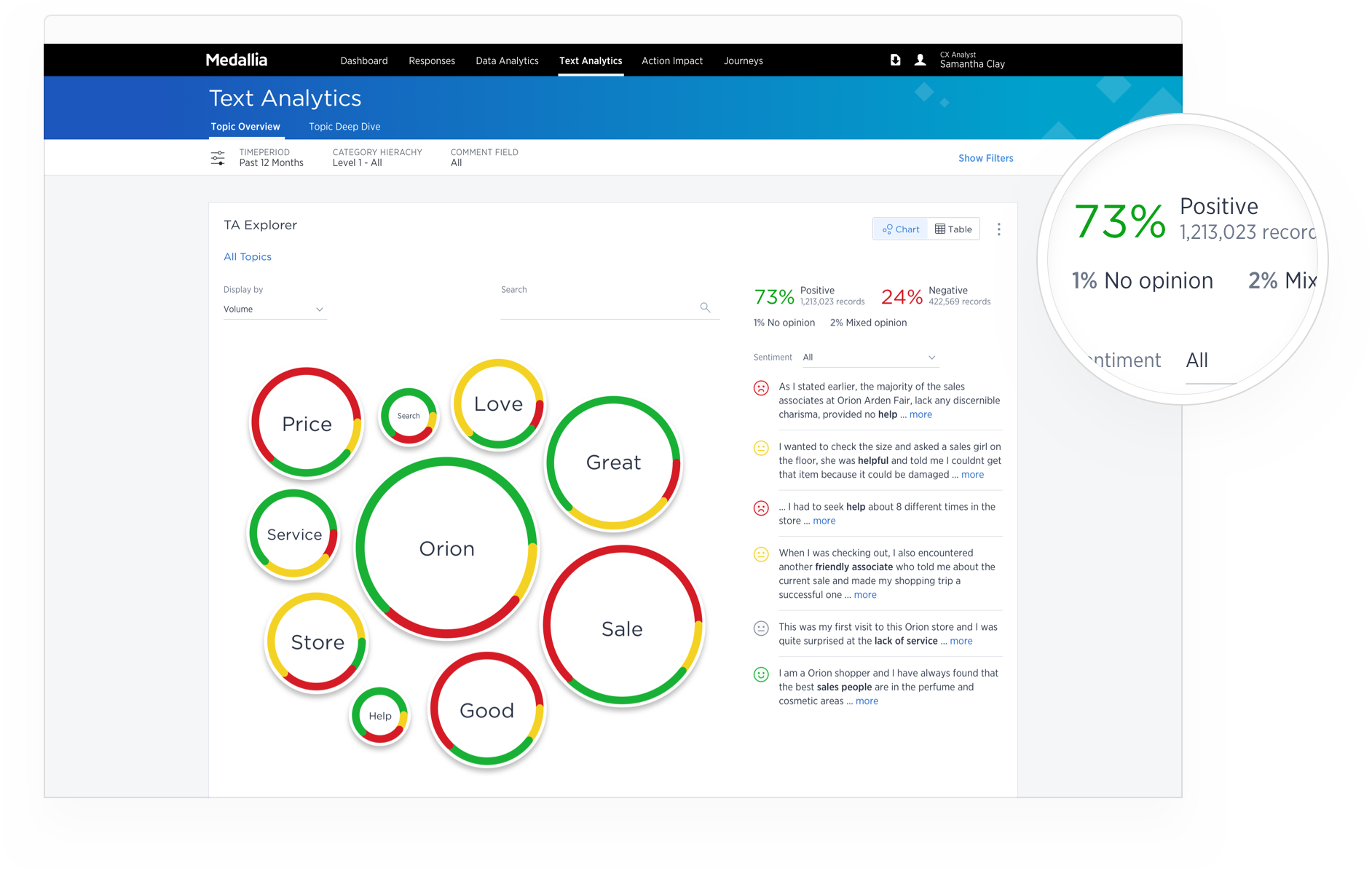Open the All Topics link
Image resolution: width=1372 pixels, height=871 pixels.
[247, 256]
